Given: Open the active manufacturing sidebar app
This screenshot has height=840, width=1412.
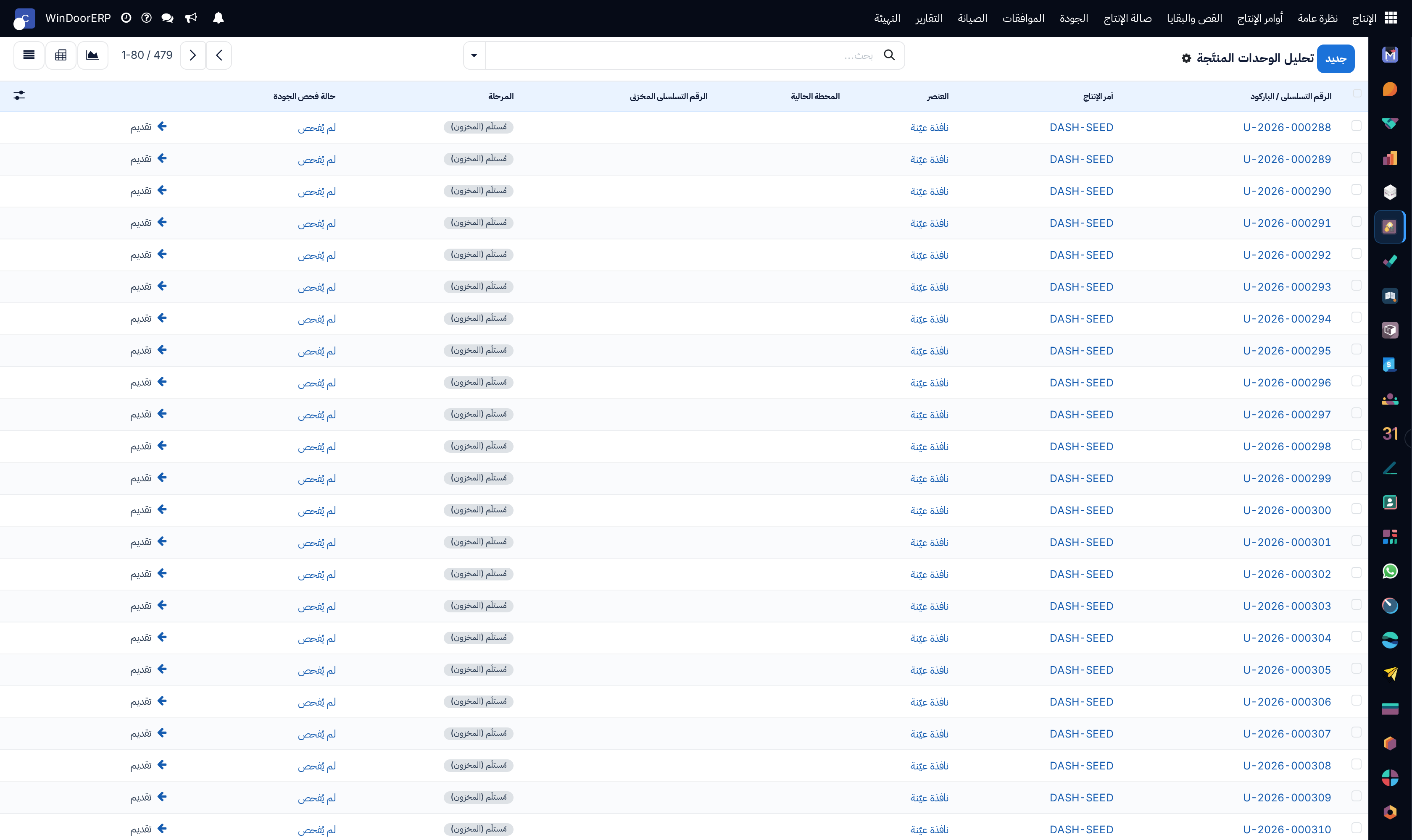Looking at the screenshot, I should click(x=1390, y=227).
